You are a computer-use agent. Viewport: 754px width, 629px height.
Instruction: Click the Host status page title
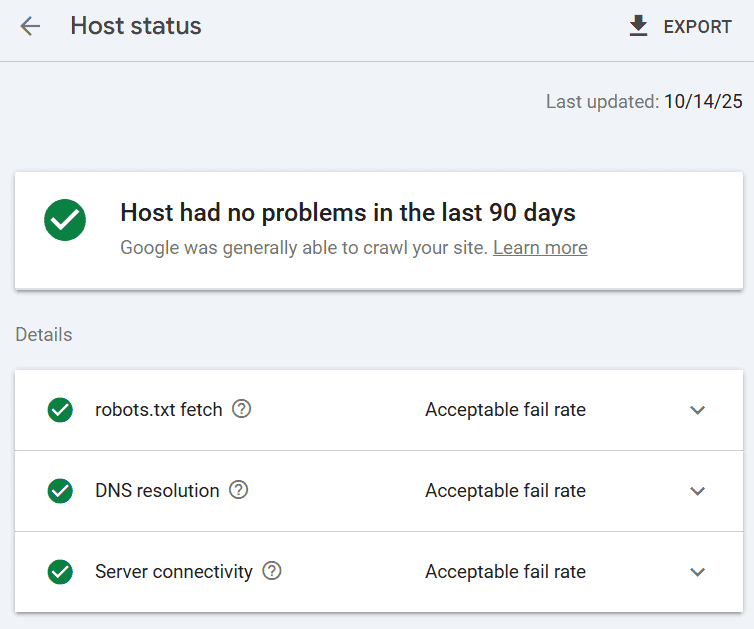click(x=136, y=26)
